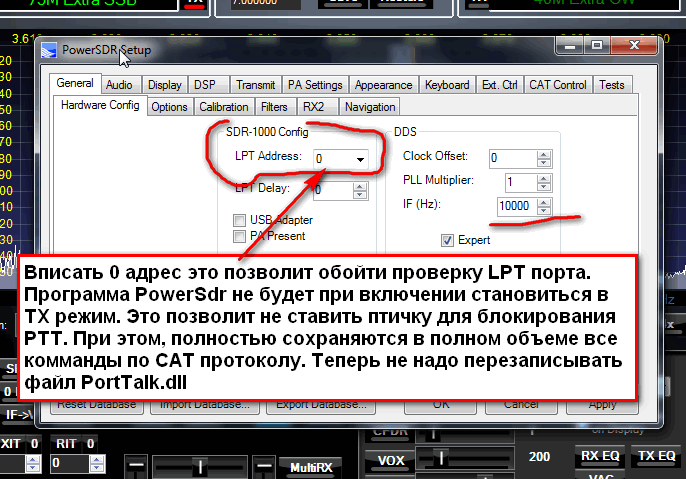Decrease LPT Delay with down arrow
The width and height of the screenshot is (686, 479).
click(360, 195)
